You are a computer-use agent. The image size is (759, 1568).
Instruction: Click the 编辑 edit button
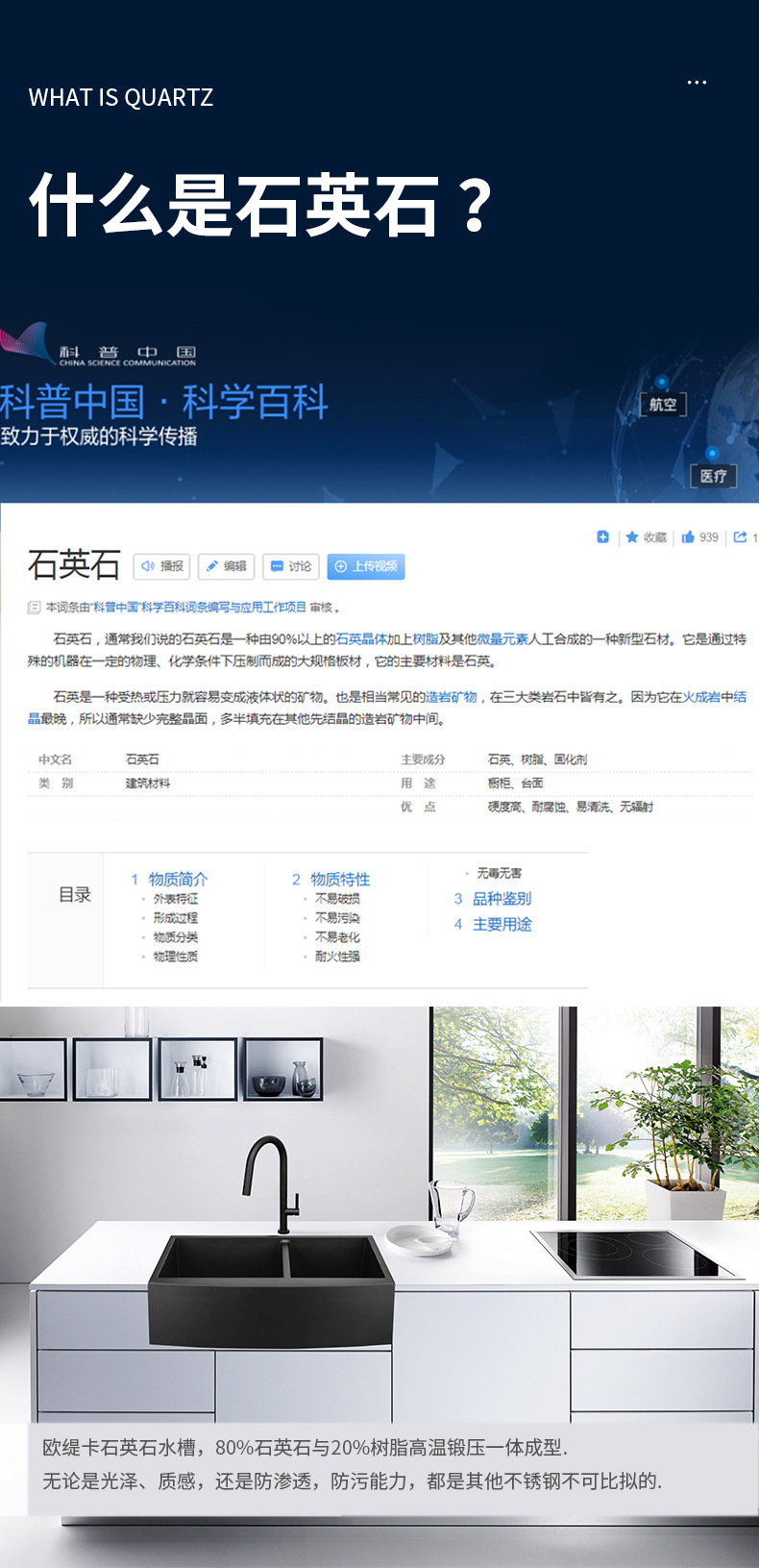pos(227,566)
